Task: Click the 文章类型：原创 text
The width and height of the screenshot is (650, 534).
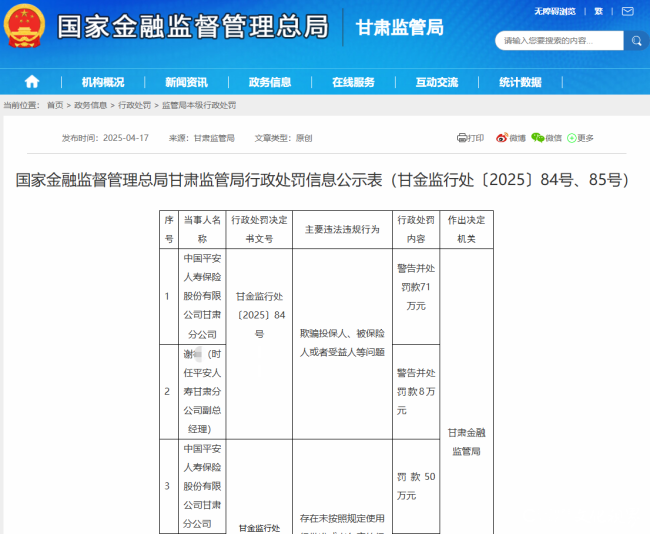Action: (x=283, y=138)
